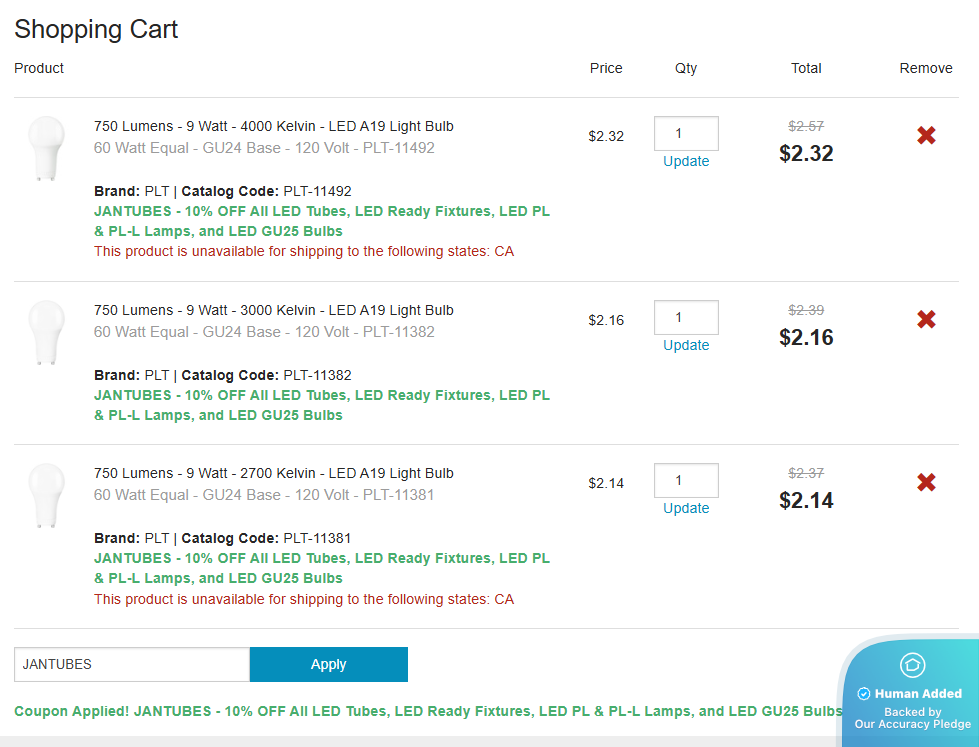Select the quantity box for 2700 Kelvin bulb

pos(686,481)
